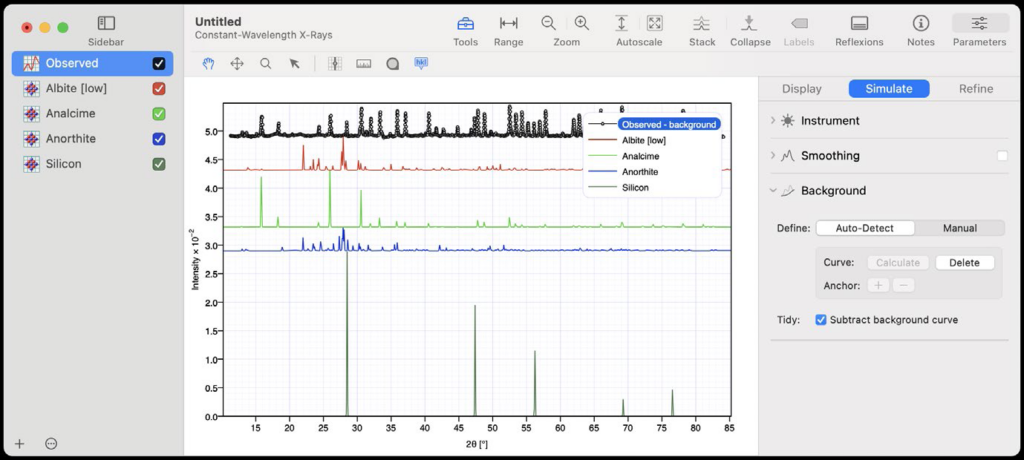Open the Tools toolbox icon
Screen dimensions: 1024x460
pos(465,24)
